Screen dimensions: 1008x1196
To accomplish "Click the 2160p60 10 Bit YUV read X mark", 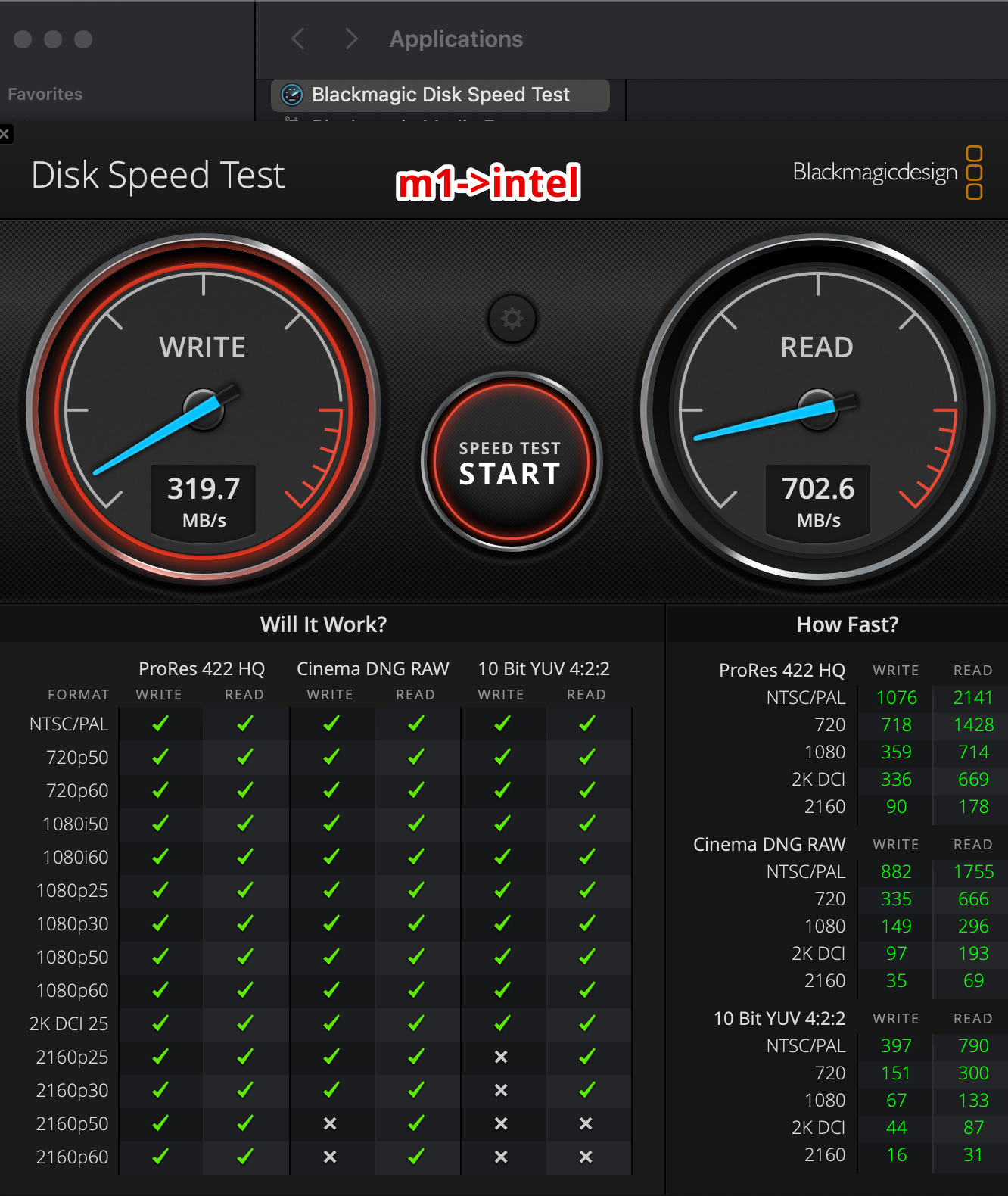I will click(x=586, y=1157).
